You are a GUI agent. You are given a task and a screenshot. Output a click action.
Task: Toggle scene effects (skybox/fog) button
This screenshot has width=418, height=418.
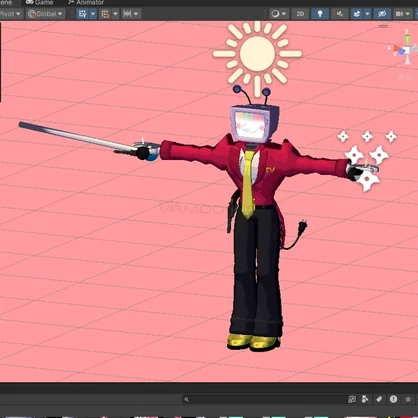click(x=357, y=14)
